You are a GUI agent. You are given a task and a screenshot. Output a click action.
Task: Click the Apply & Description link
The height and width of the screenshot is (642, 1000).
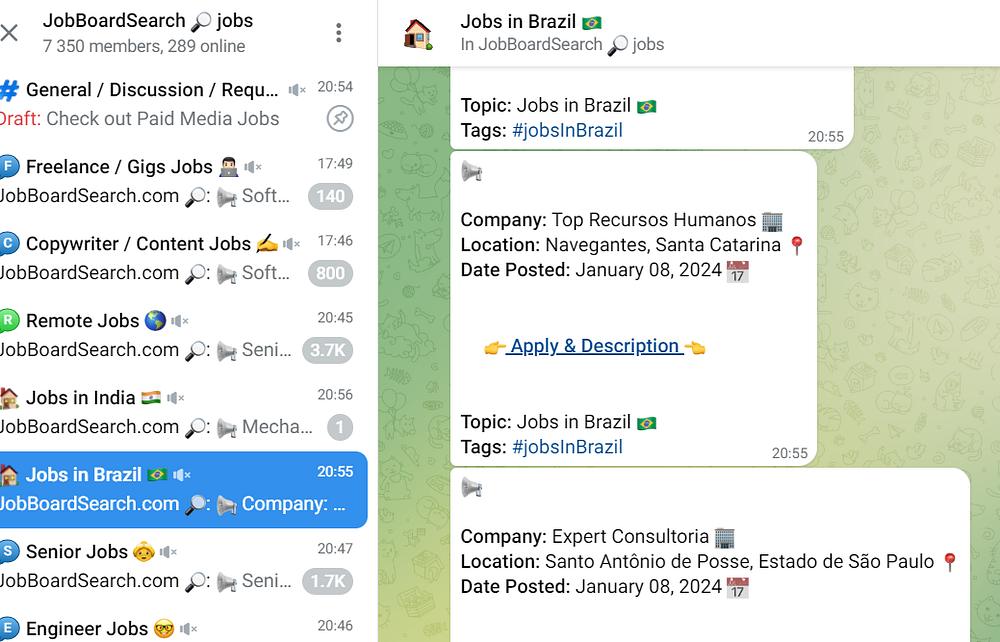click(x=594, y=346)
